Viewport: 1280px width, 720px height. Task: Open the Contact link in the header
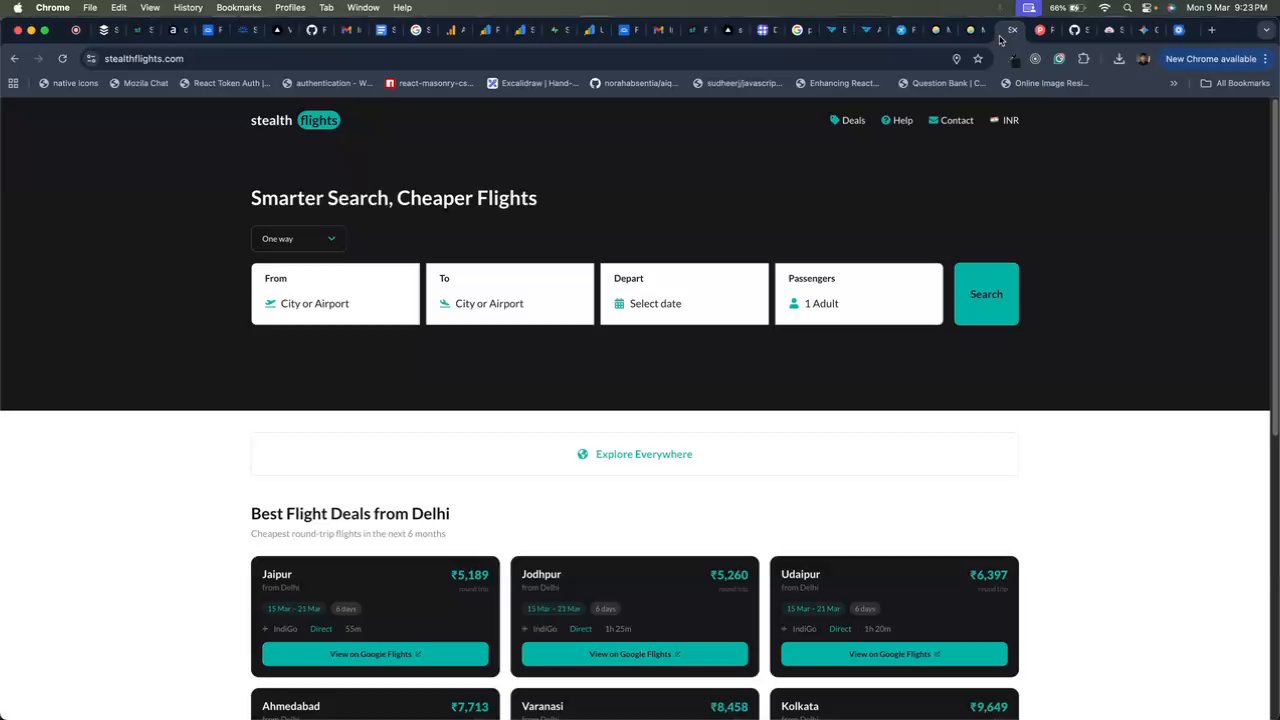tap(951, 120)
